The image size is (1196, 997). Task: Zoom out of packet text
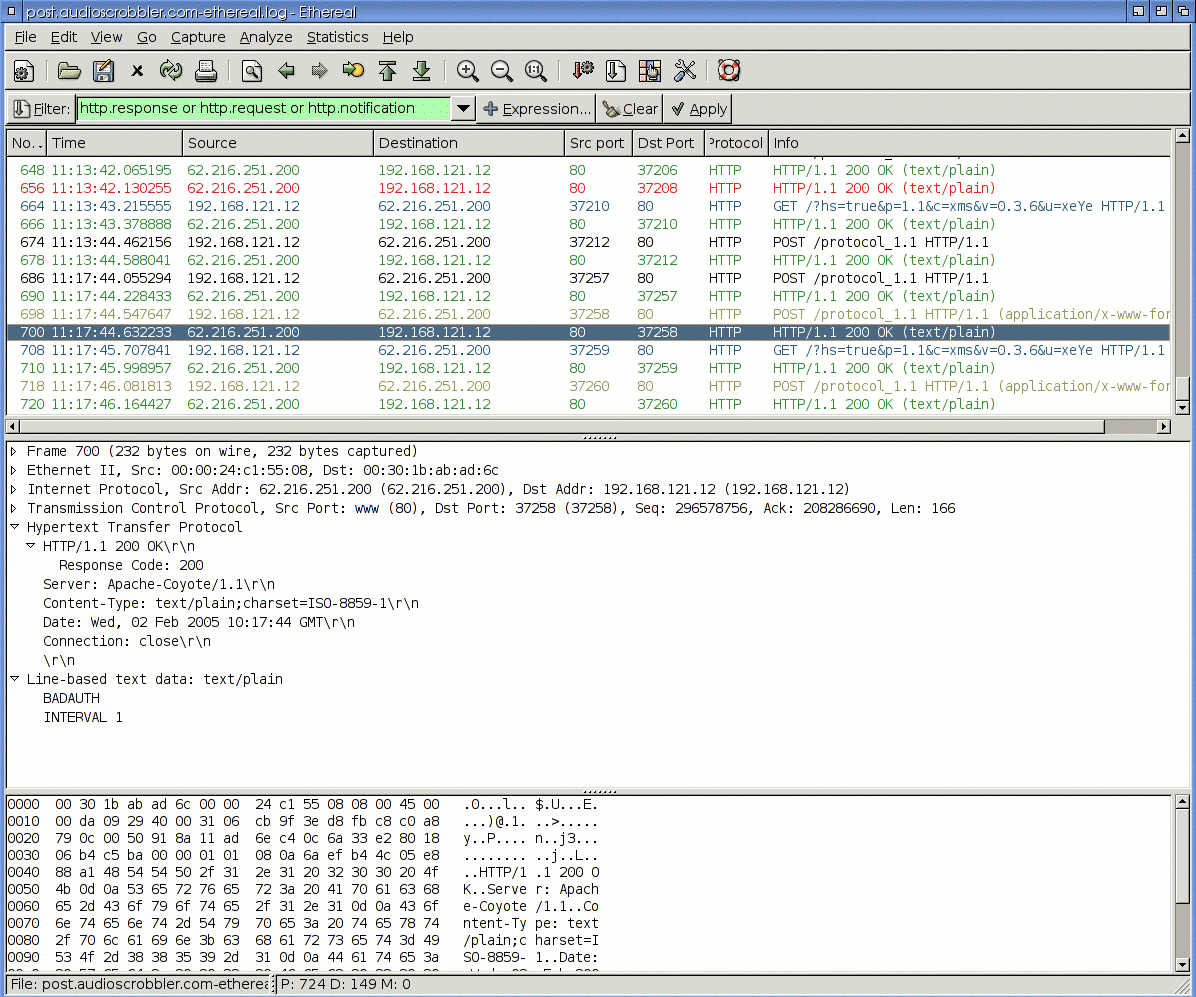(501, 72)
